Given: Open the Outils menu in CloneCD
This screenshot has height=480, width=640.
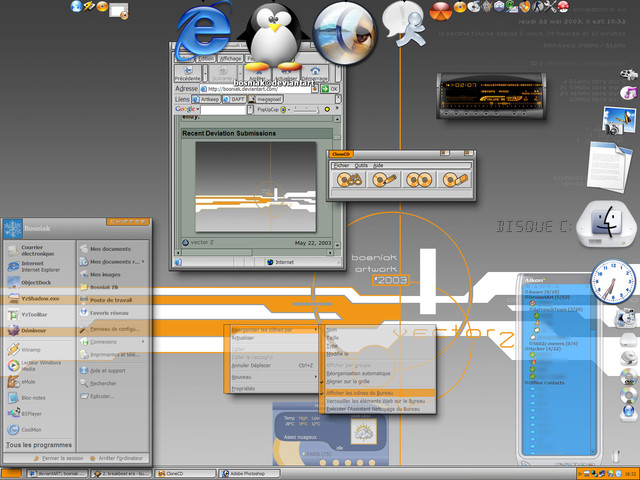Looking at the screenshot, I should coord(361,165).
